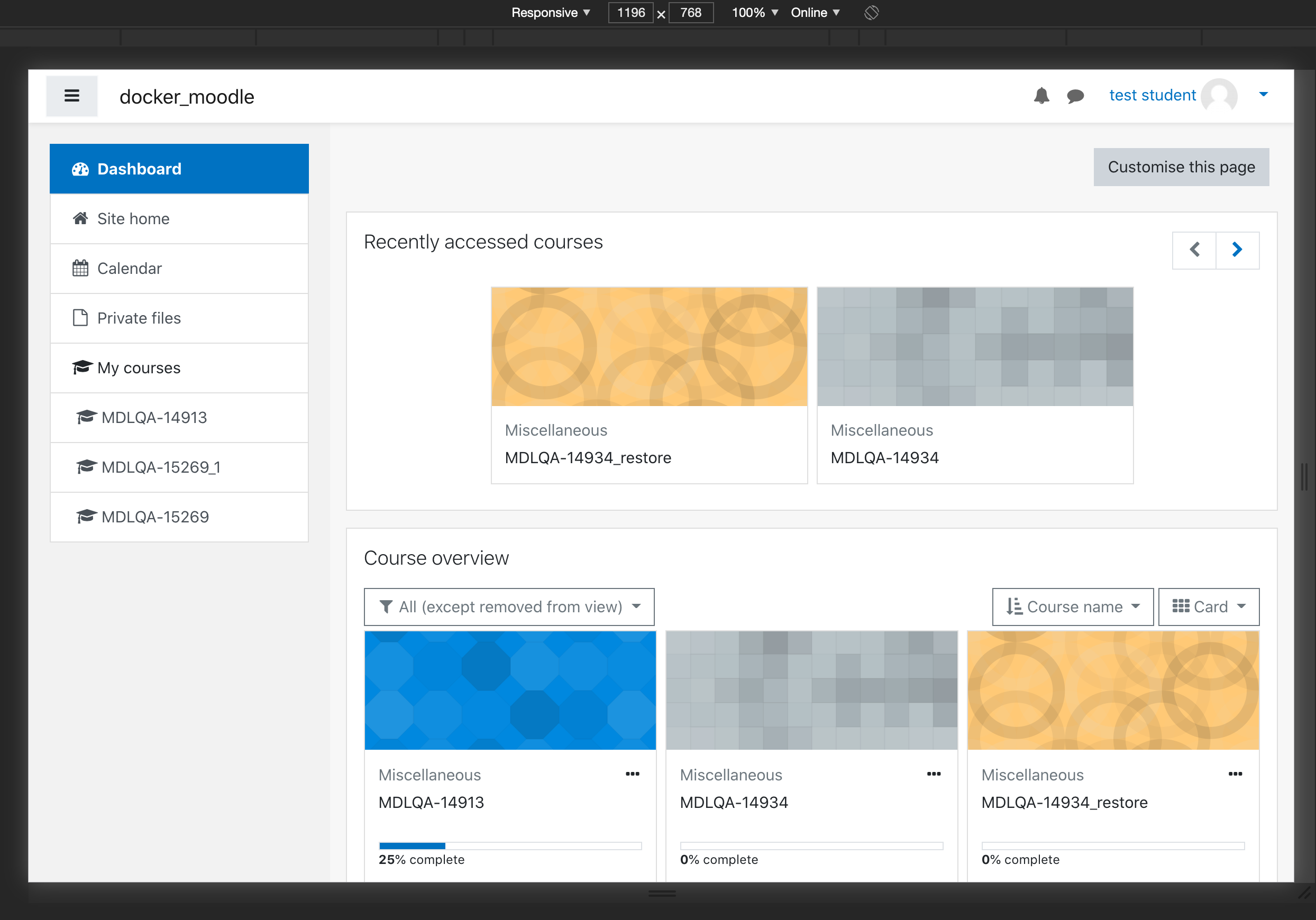Click the 0% progress bar for MDLQA-14934

point(811,846)
